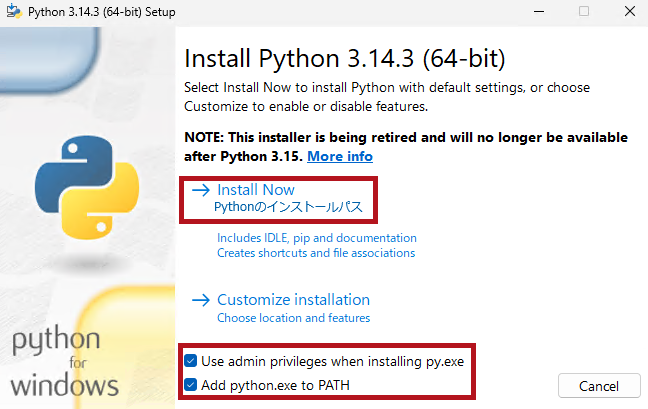Screen dimensions: 648x409
Task: Click the maximize button in title bar
Action: click(584, 11)
